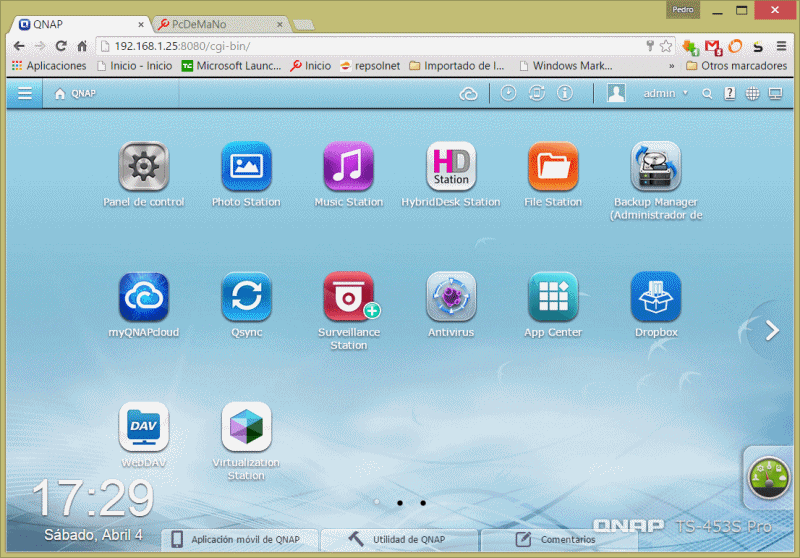Close the PcDeMaNo tab
Screen dimensions: 800x558
pos(280,24)
